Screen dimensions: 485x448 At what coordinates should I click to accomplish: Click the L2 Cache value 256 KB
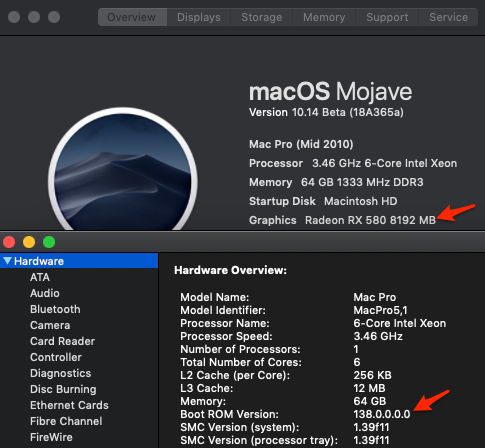372,375
